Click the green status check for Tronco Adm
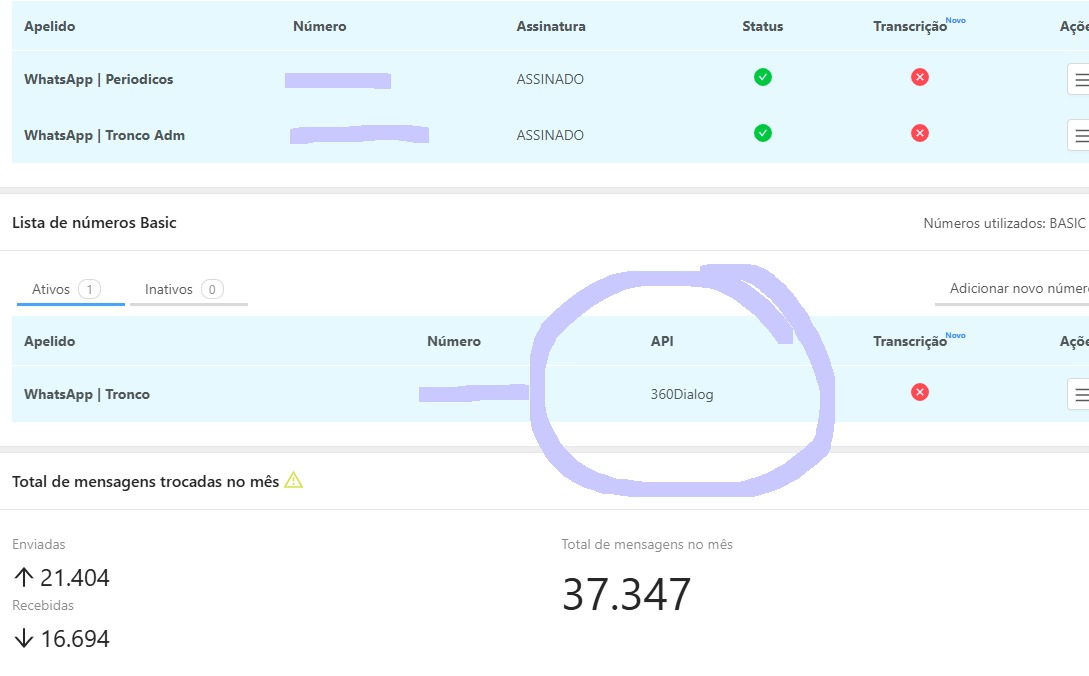 click(763, 133)
